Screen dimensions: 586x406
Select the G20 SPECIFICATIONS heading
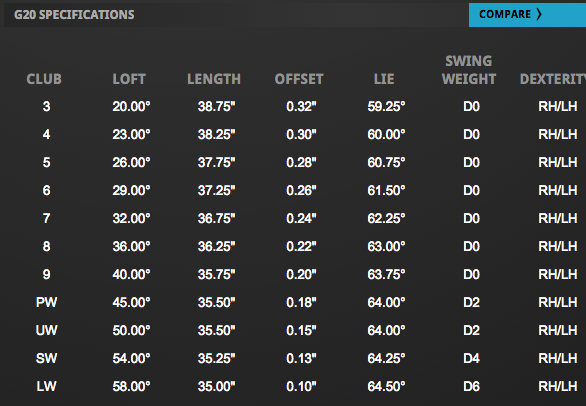[x=74, y=15]
